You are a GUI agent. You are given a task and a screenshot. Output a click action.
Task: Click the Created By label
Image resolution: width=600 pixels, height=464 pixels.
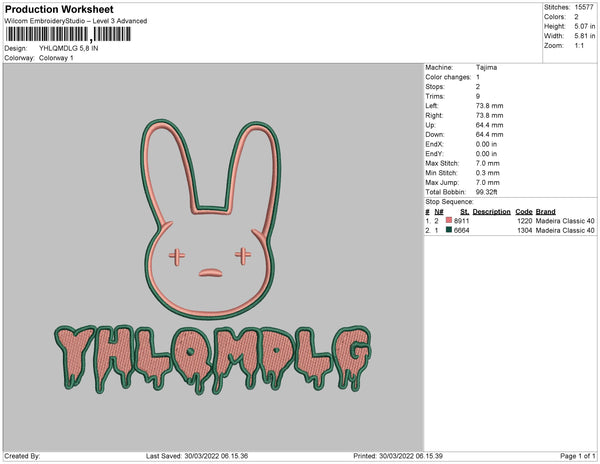(x=22, y=456)
